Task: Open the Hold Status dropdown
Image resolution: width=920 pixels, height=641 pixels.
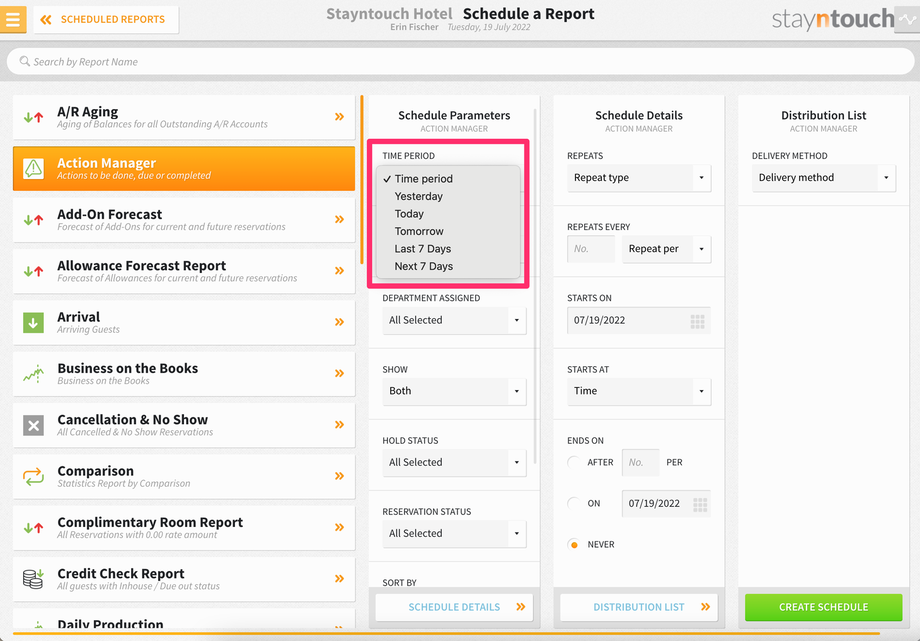Action: click(x=454, y=463)
